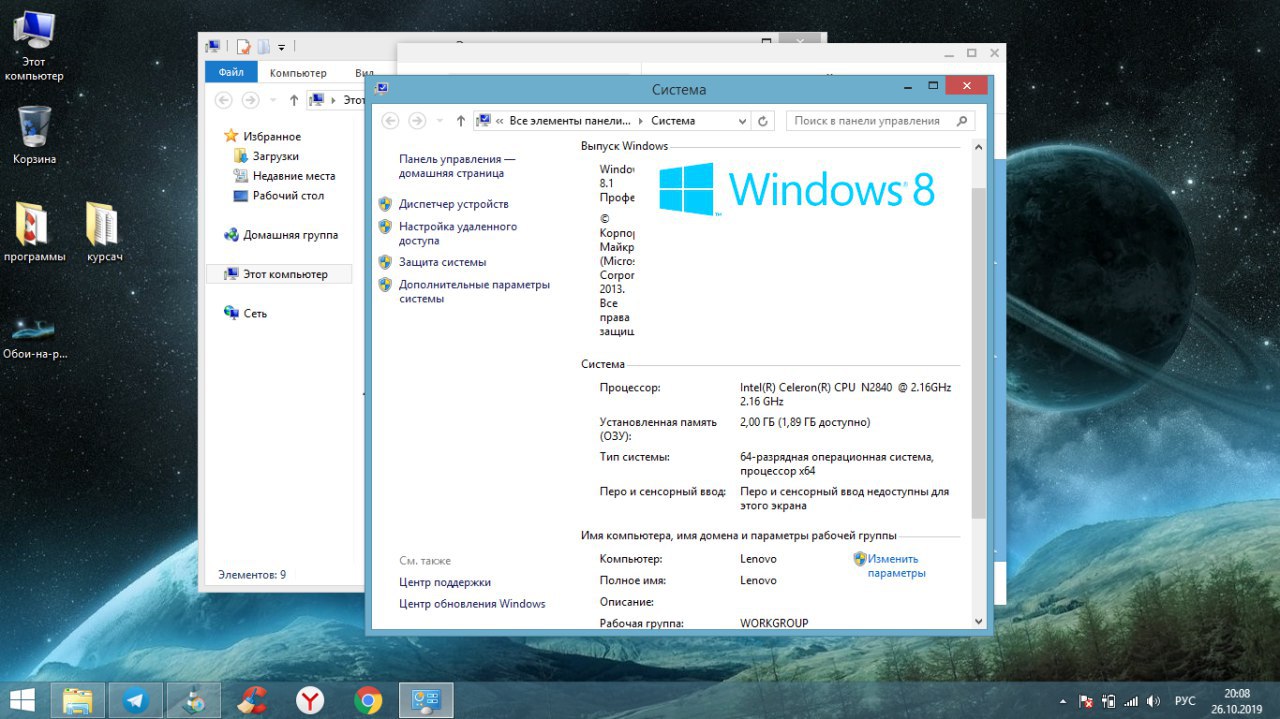Open Дополнительные параметры системы link
The image size is (1280, 719).
[474, 291]
